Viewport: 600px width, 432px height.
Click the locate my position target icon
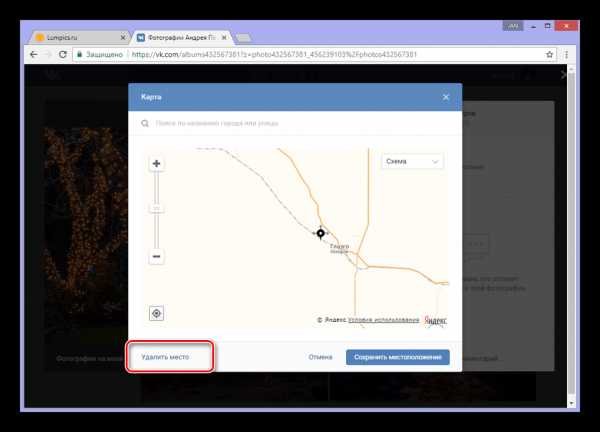point(156,313)
